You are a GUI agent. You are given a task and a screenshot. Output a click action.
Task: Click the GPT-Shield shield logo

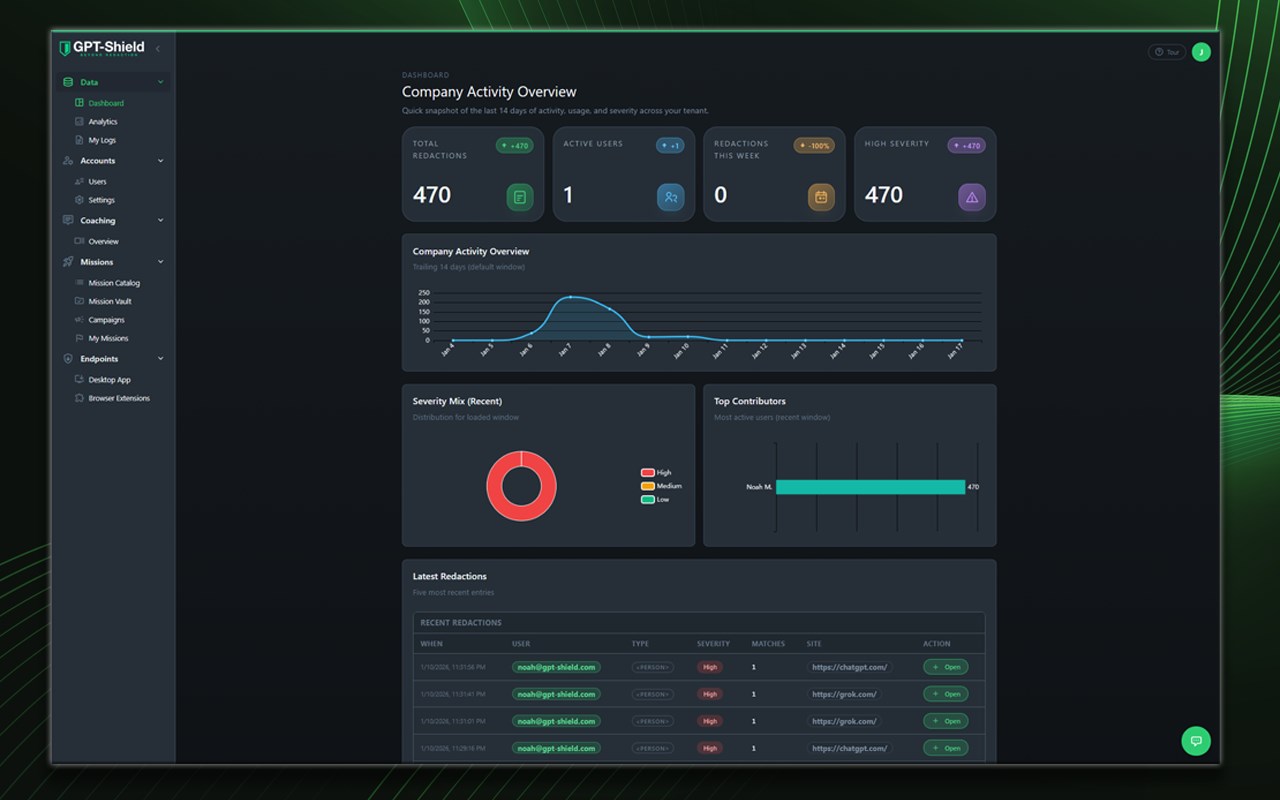[x=65, y=48]
